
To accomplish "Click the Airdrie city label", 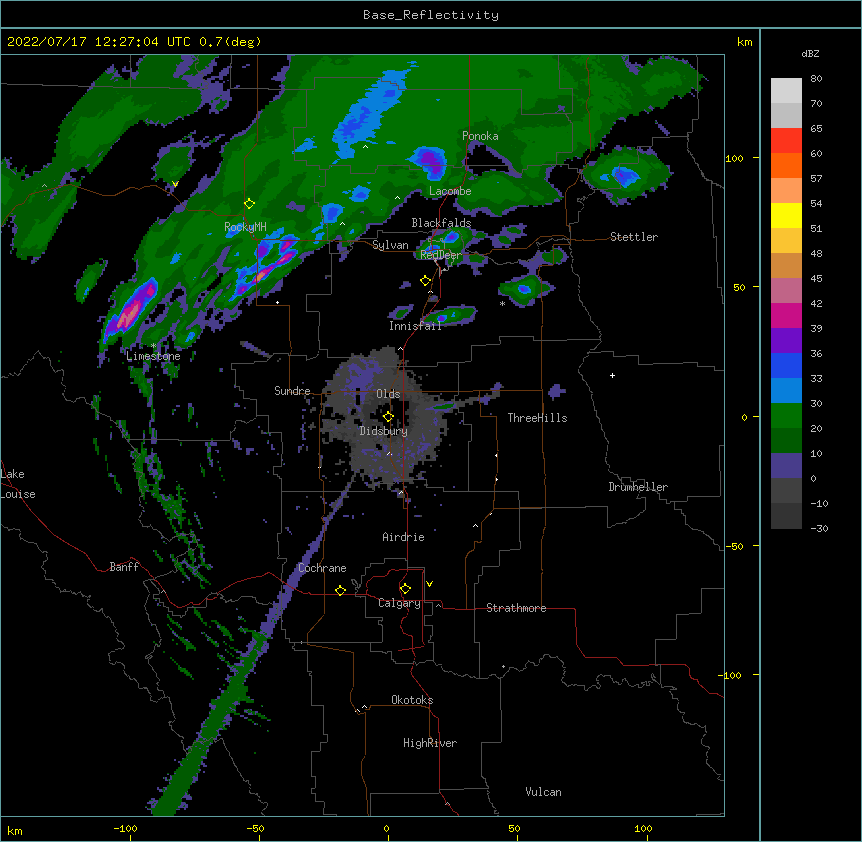I will pos(403,537).
